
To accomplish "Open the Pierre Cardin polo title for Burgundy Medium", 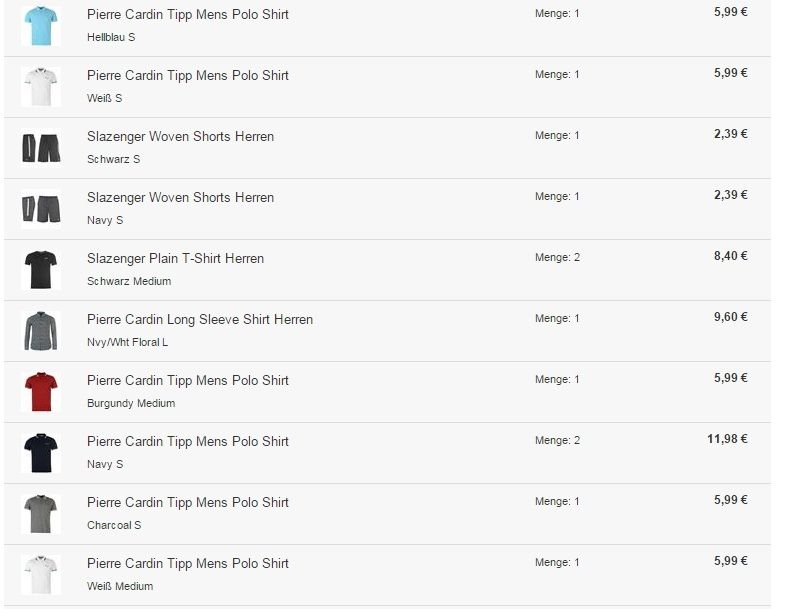I will coord(187,380).
